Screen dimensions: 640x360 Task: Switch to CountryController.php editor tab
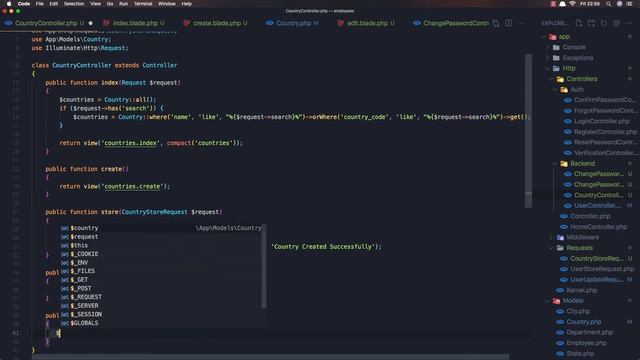(x=46, y=23)
